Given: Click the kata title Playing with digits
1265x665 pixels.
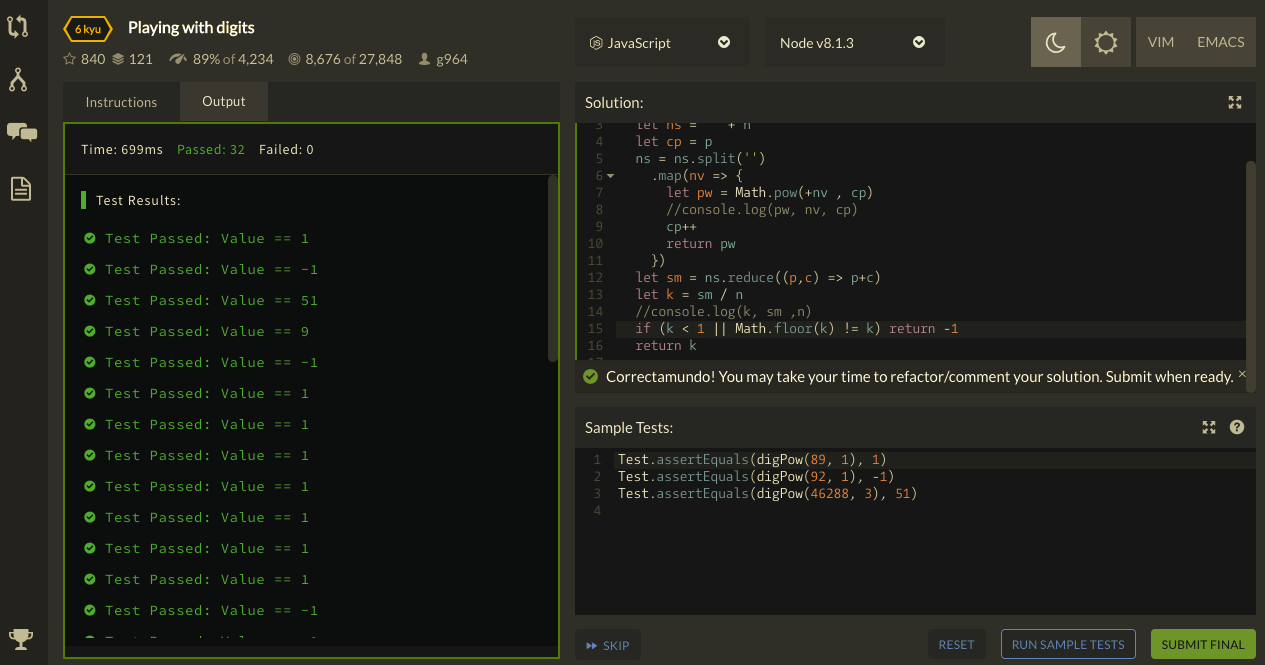Looking at the screenshot, I should tap(191, 27).
